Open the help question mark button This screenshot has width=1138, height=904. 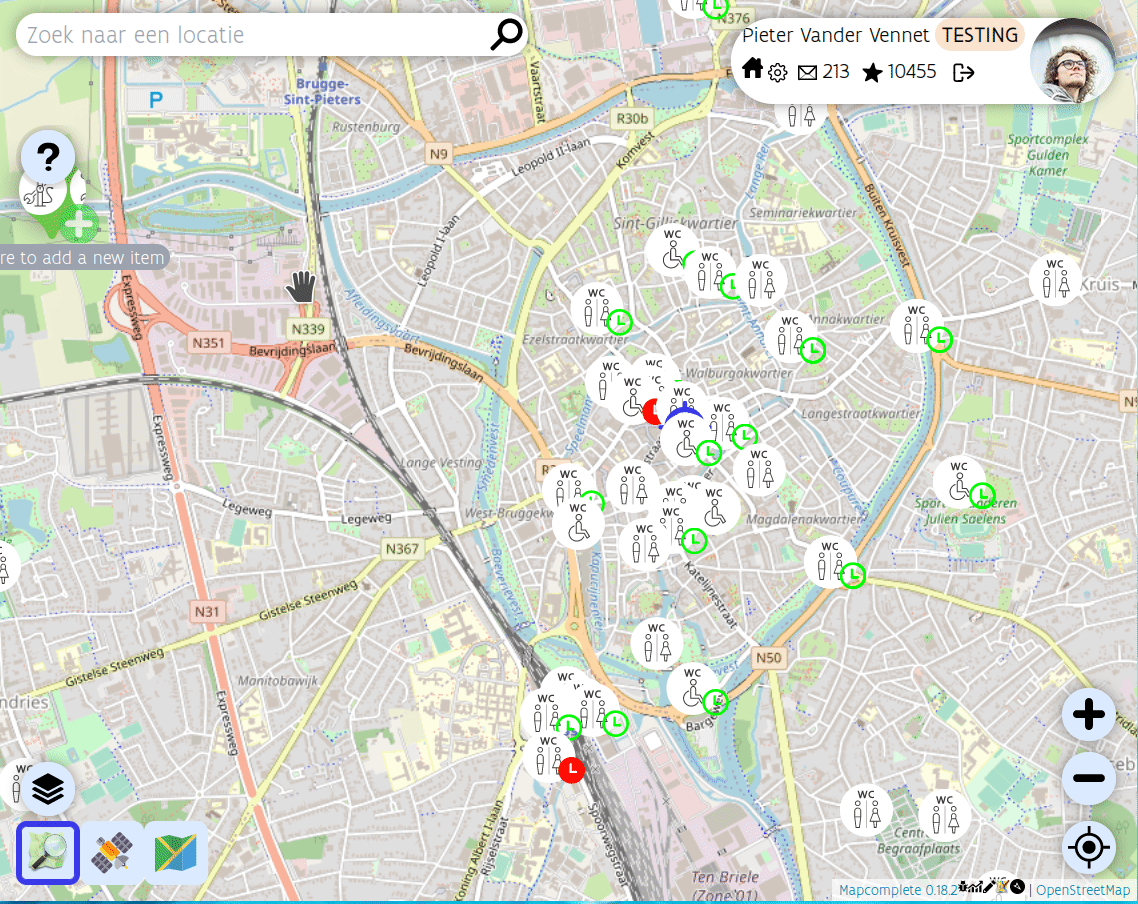47,157
